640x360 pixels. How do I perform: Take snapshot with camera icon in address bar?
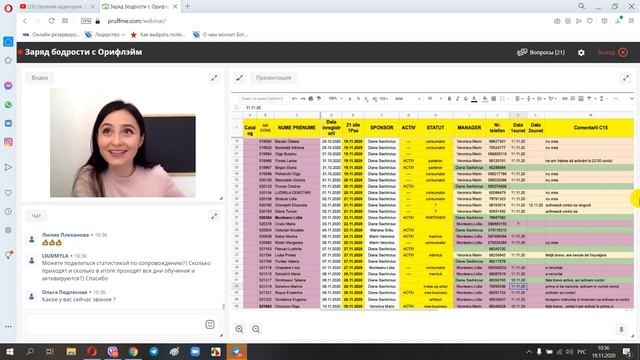click(557, 21)
